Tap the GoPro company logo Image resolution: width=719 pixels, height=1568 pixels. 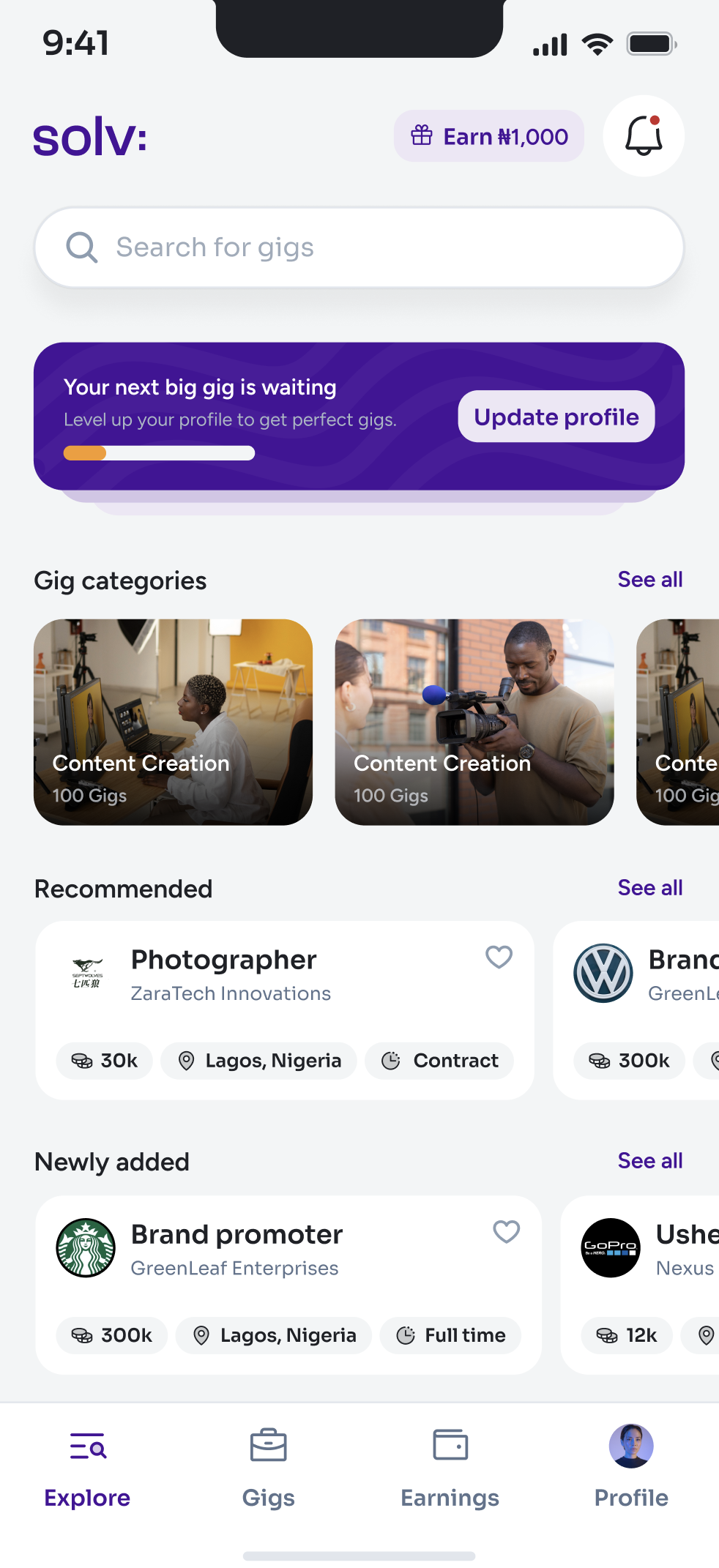611,1248
